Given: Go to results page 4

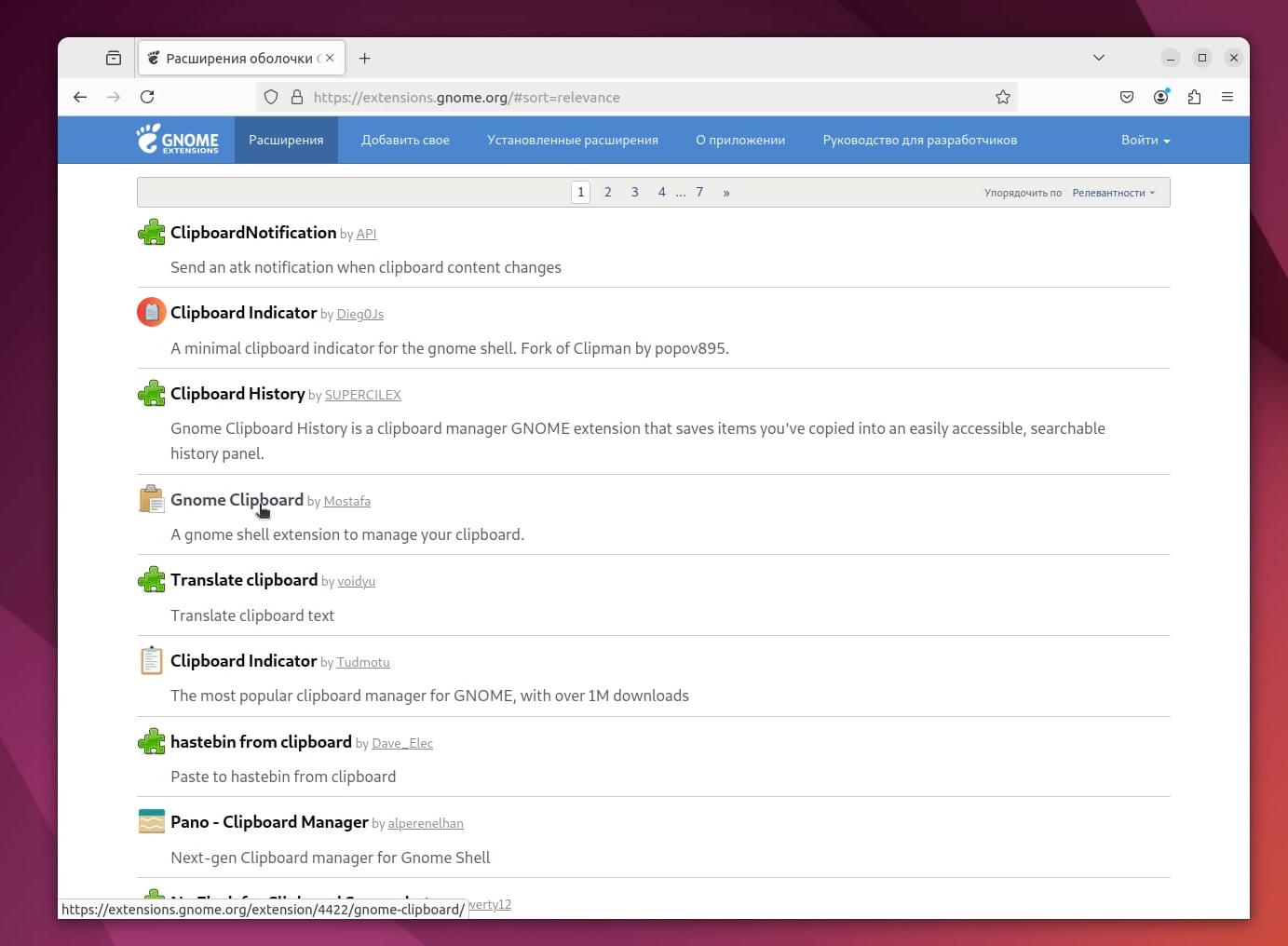Looking at the screenshot, I should tap(662, 192).
